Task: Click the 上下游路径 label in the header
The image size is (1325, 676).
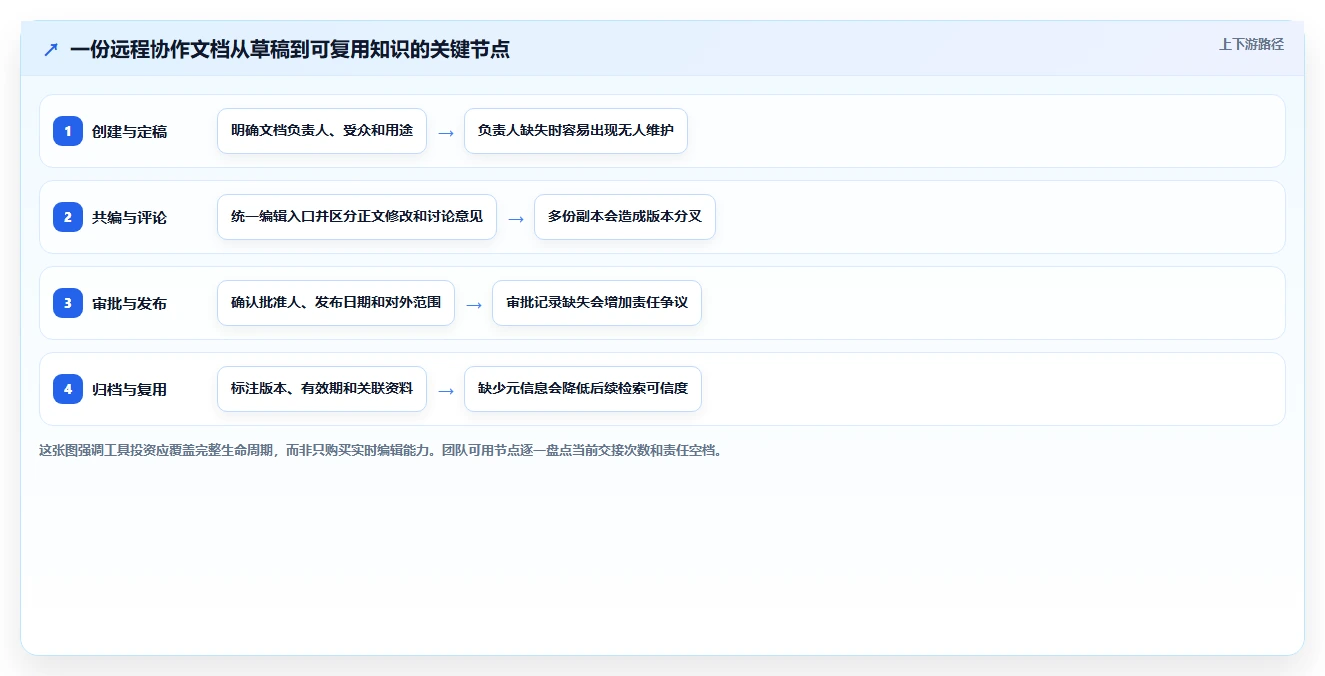Action: point(1251,44)
